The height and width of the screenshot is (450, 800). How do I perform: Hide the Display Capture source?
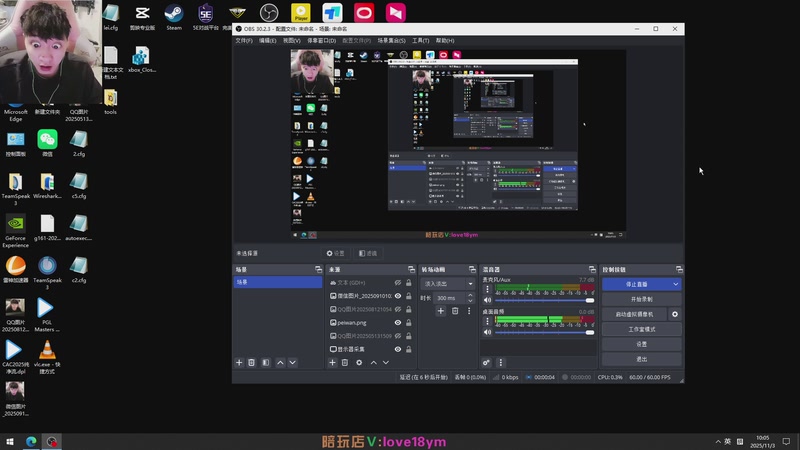pos(398,349)
